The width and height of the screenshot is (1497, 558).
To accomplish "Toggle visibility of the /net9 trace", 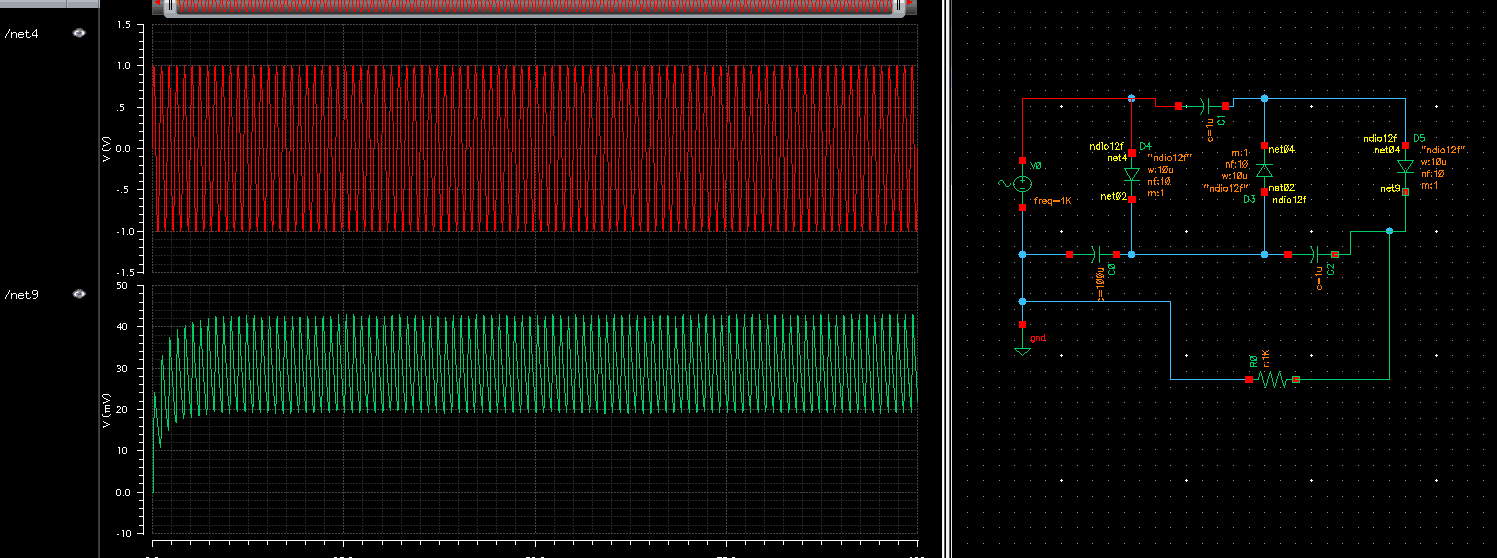I will (79, 294).
